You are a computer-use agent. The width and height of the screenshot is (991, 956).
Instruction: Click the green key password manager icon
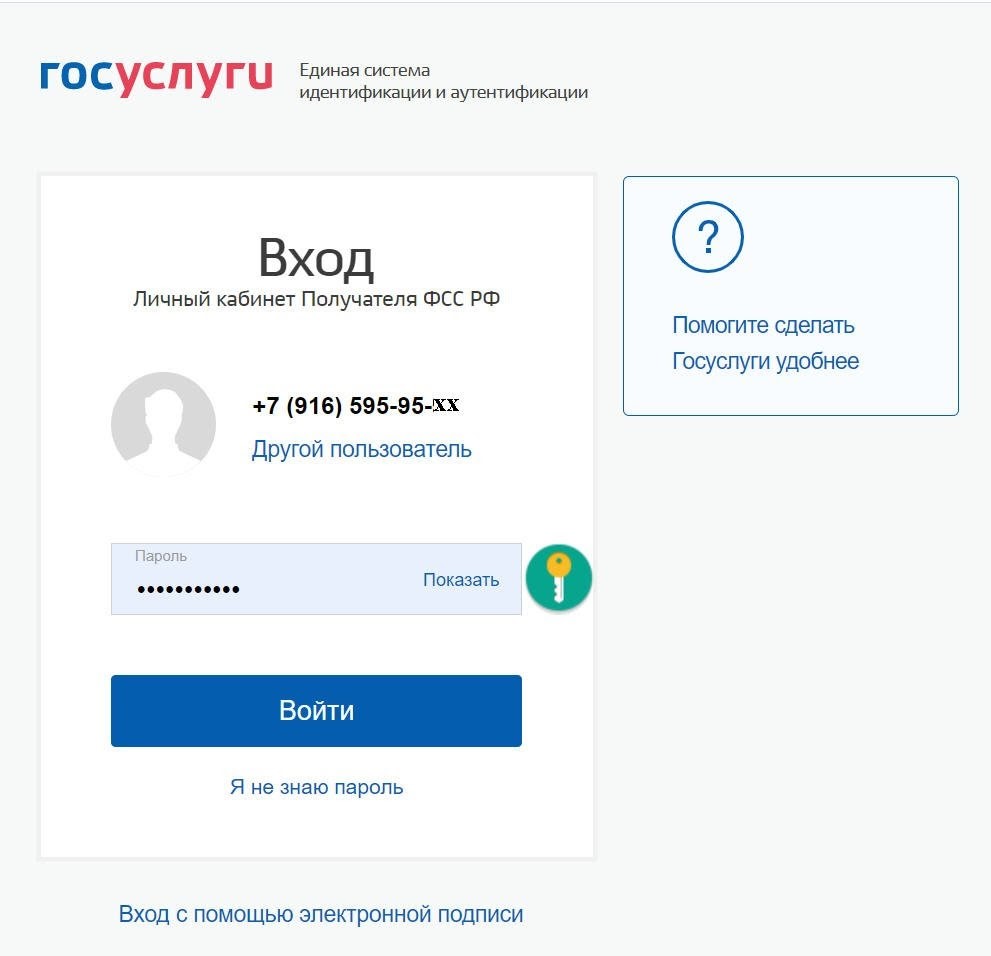coord(559,578)
